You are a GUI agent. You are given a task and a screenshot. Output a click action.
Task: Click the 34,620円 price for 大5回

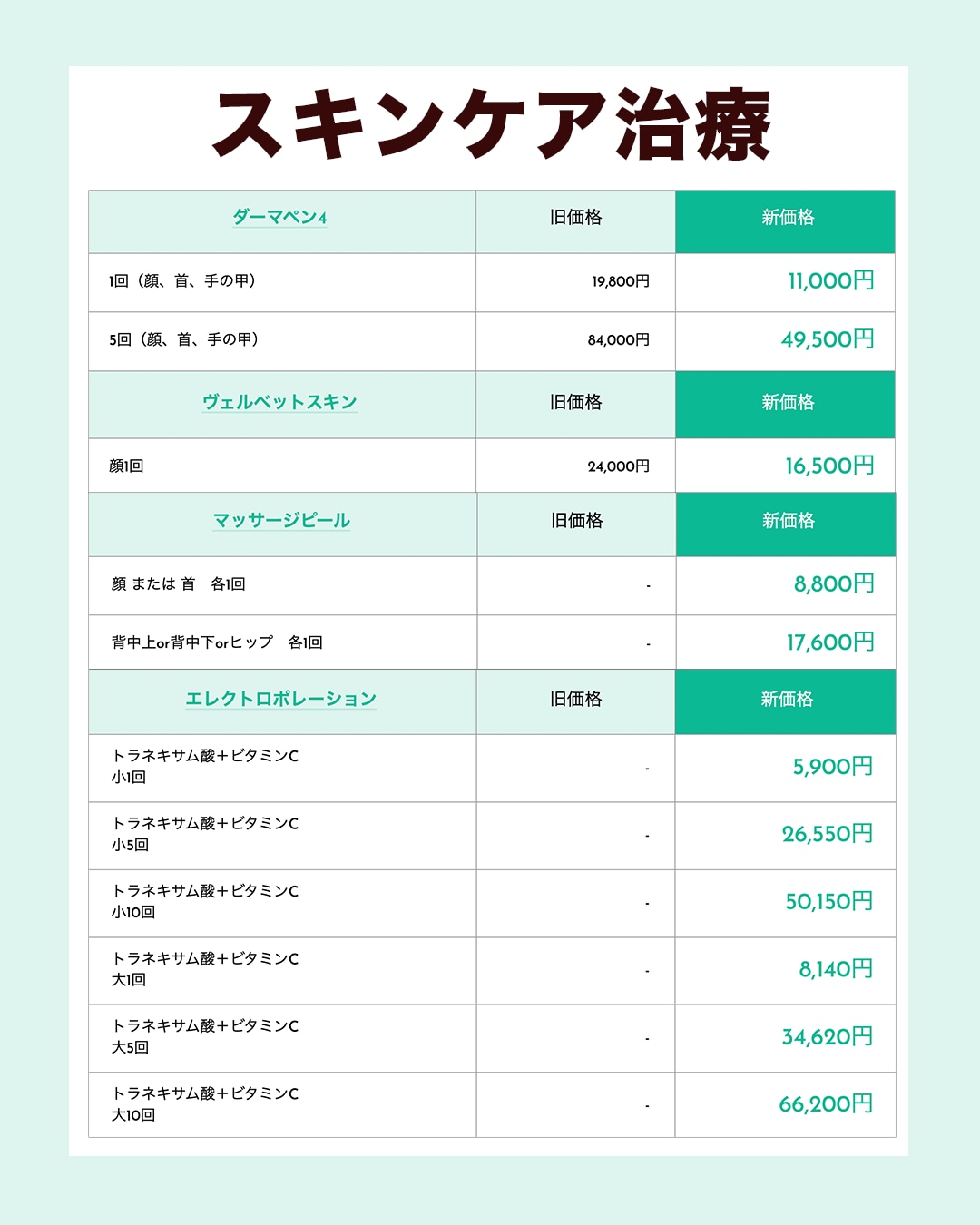coord(828,1036)
